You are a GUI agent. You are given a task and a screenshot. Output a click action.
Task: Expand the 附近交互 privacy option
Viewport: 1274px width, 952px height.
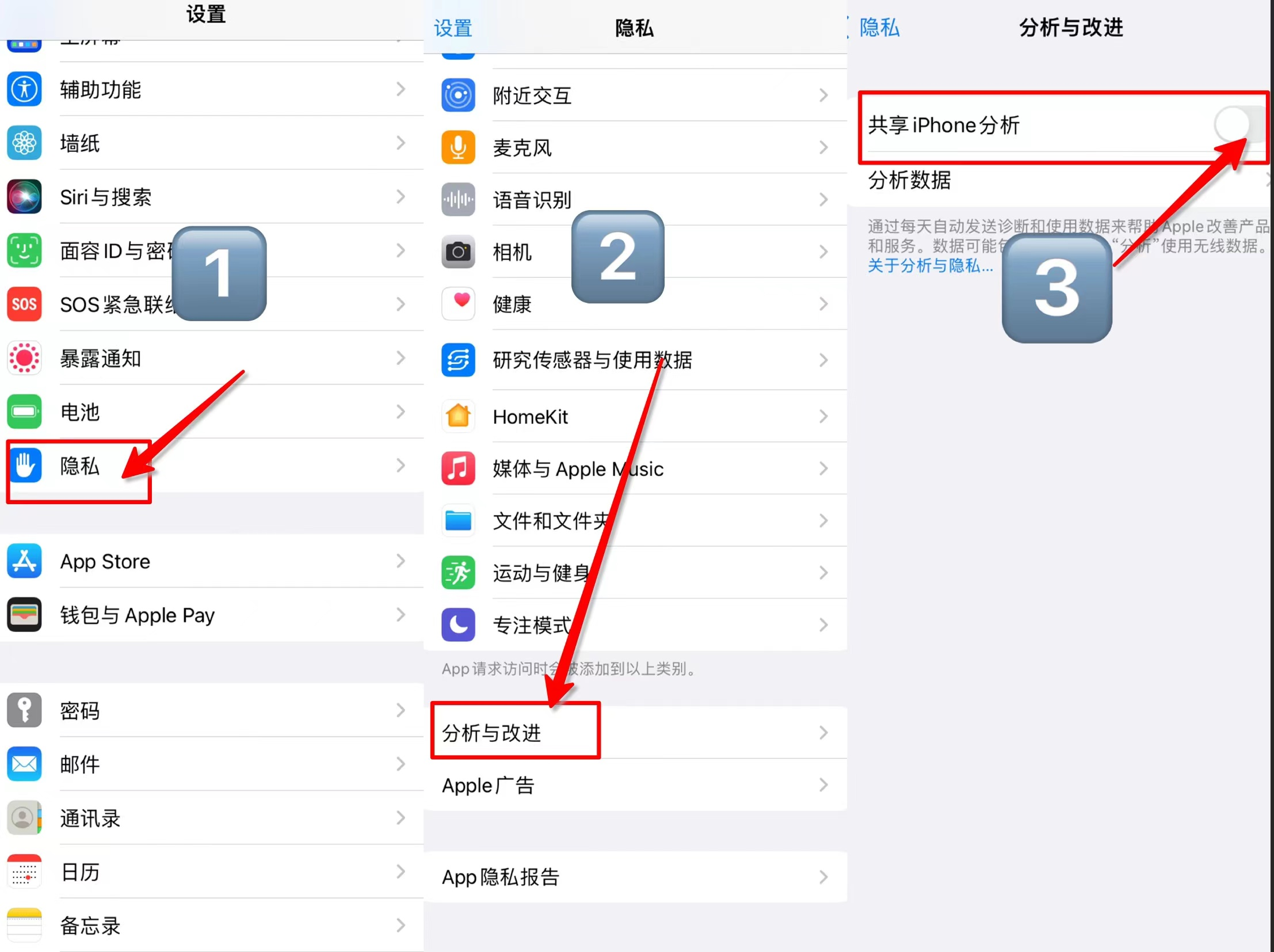coord(636,94)
